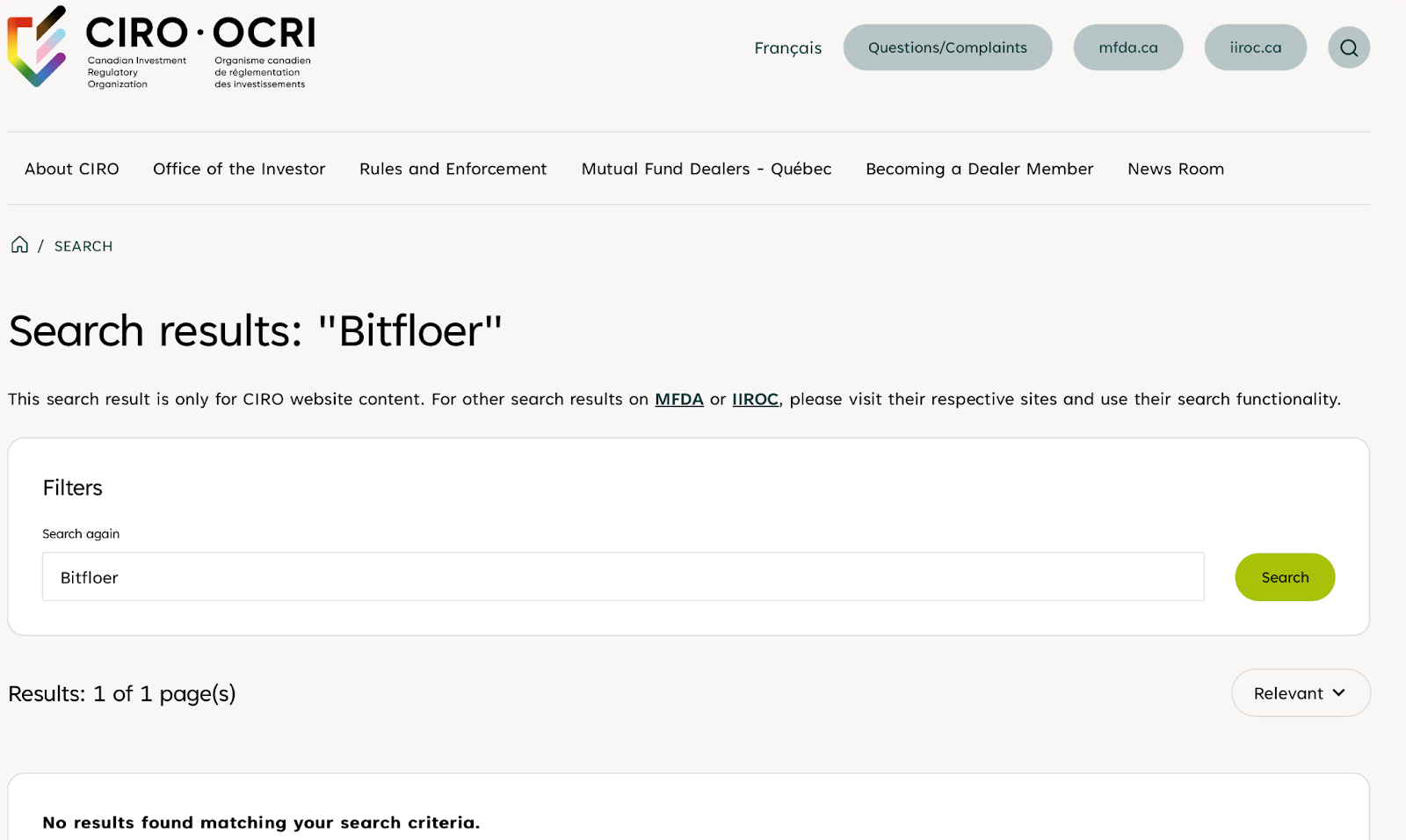Screen dimensions: 1406x840
Task: Go to the home breadcrumb icon
Action: pos(19,244)
